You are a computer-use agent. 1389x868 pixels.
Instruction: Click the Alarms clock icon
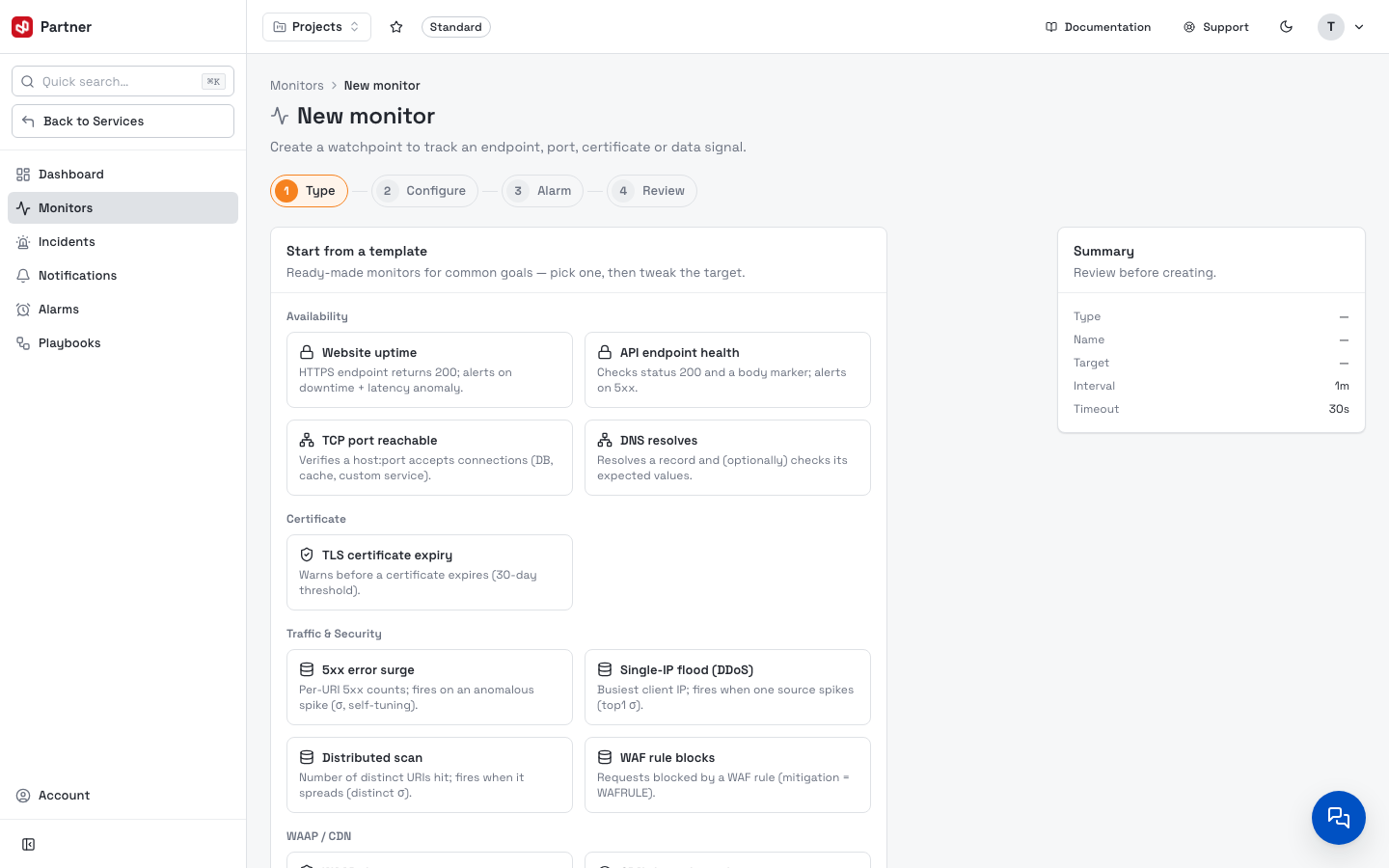(23, 310)
